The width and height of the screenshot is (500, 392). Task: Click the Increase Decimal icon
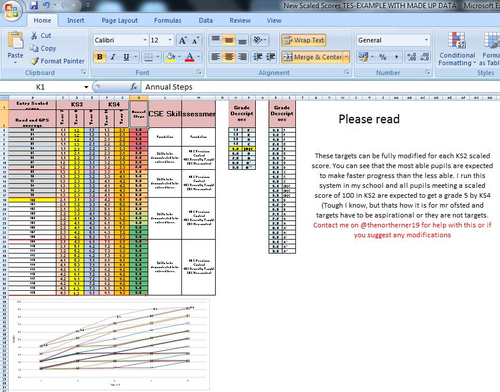coord(412,57)
